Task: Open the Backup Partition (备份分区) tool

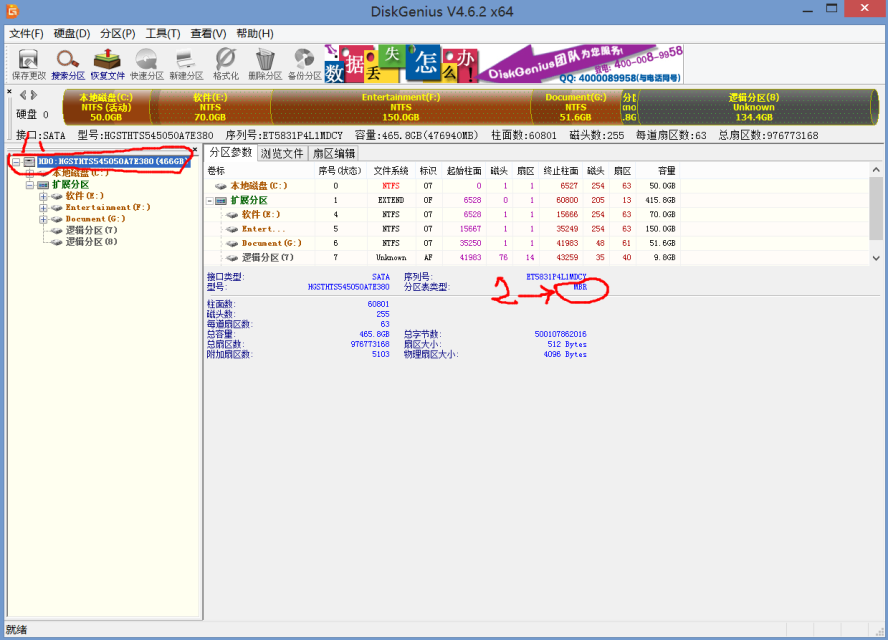Action: pos(305,65)
